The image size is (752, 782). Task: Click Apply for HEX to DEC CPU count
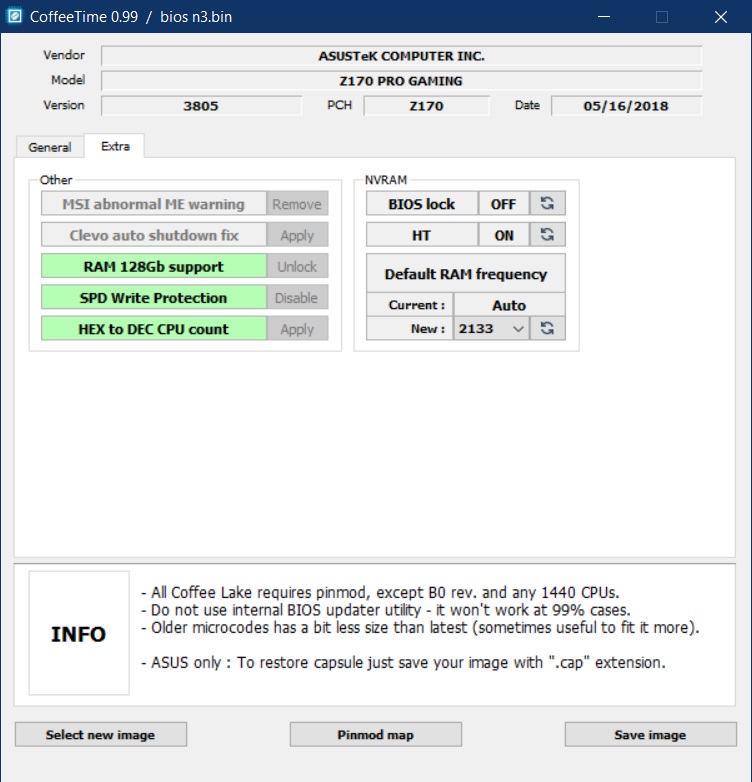297,329
